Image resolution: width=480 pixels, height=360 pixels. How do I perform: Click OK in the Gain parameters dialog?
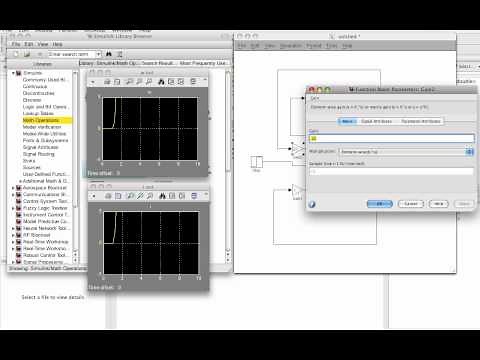380,204
